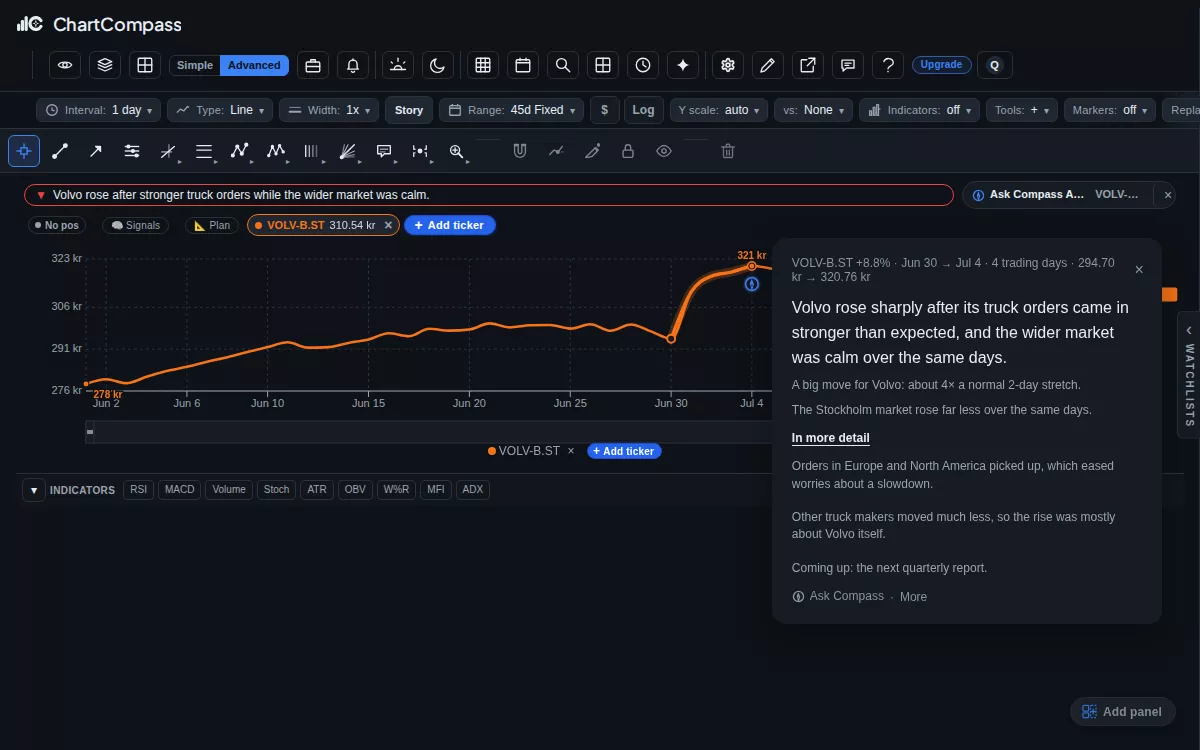This screenshot has width=1200, height=750.
Task: Toggle the Story button
Action: click(x=409, y=110)
